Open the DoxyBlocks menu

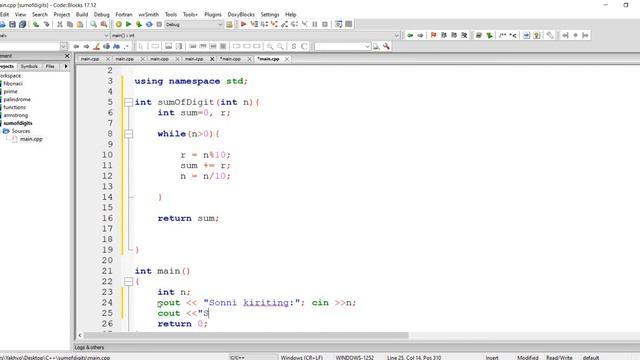click(241, 14)
